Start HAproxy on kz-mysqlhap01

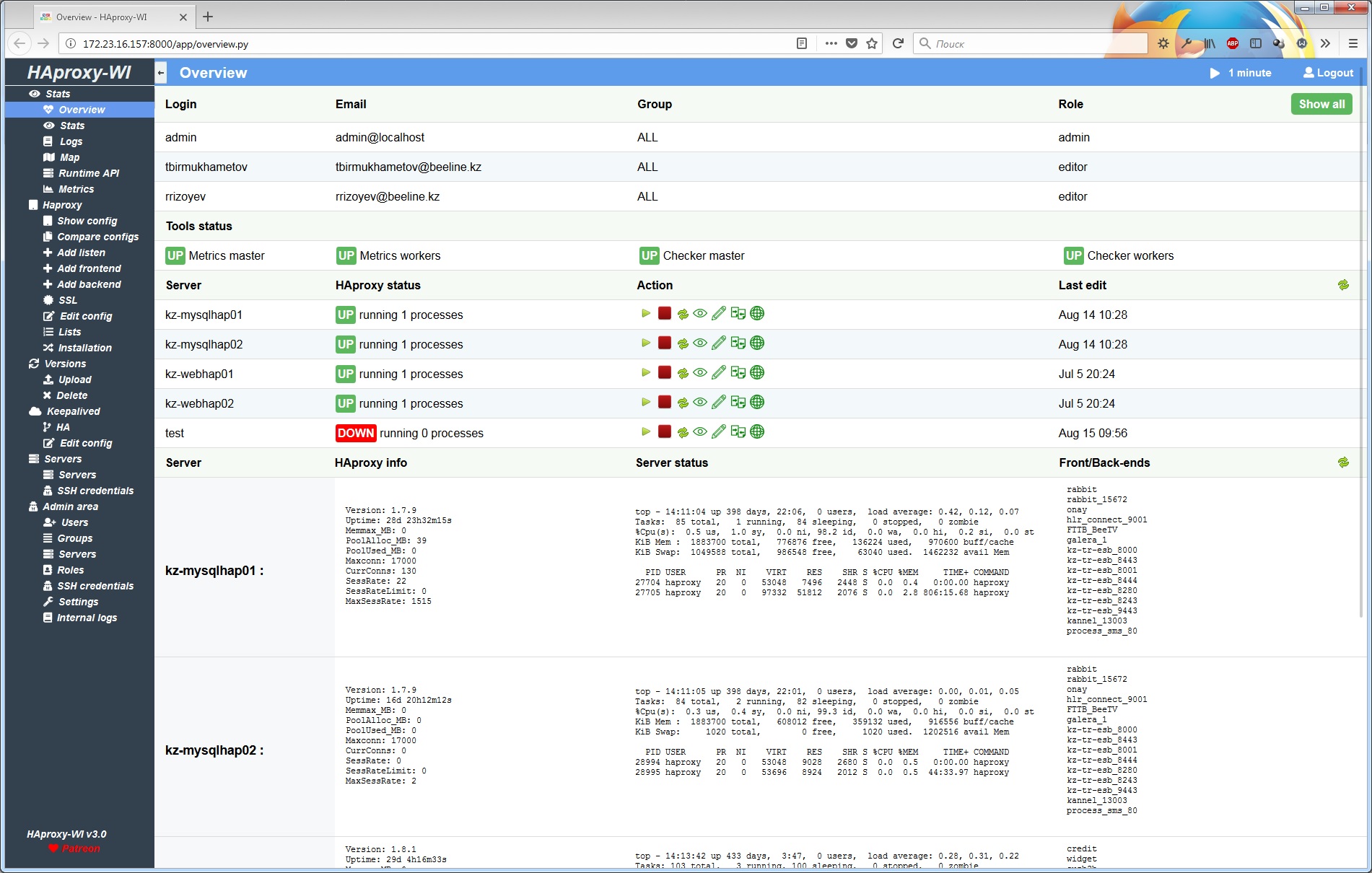point(646,314)
